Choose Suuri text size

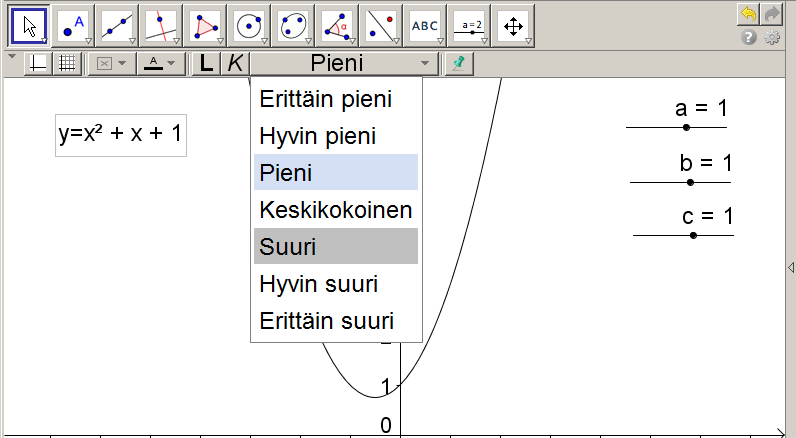click(x=336, y=246)
